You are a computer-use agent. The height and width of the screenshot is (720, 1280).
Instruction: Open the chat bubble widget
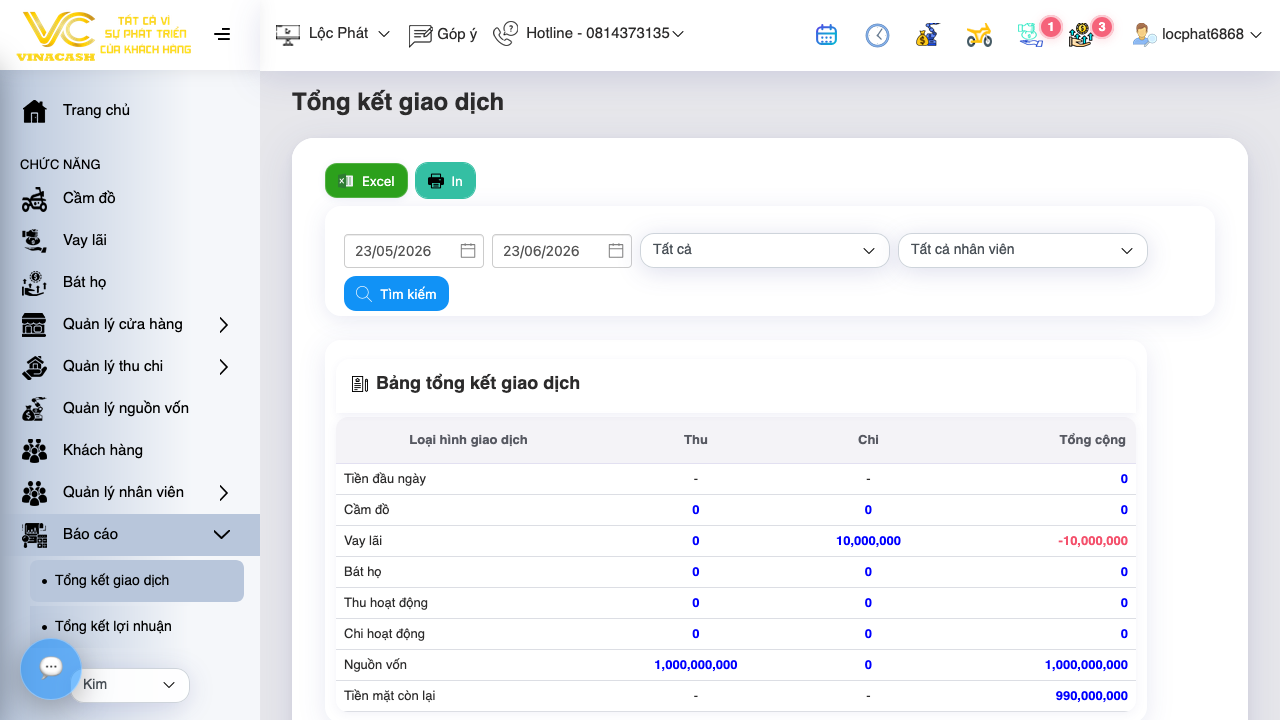pyautogui.click(x=51, y=668)
